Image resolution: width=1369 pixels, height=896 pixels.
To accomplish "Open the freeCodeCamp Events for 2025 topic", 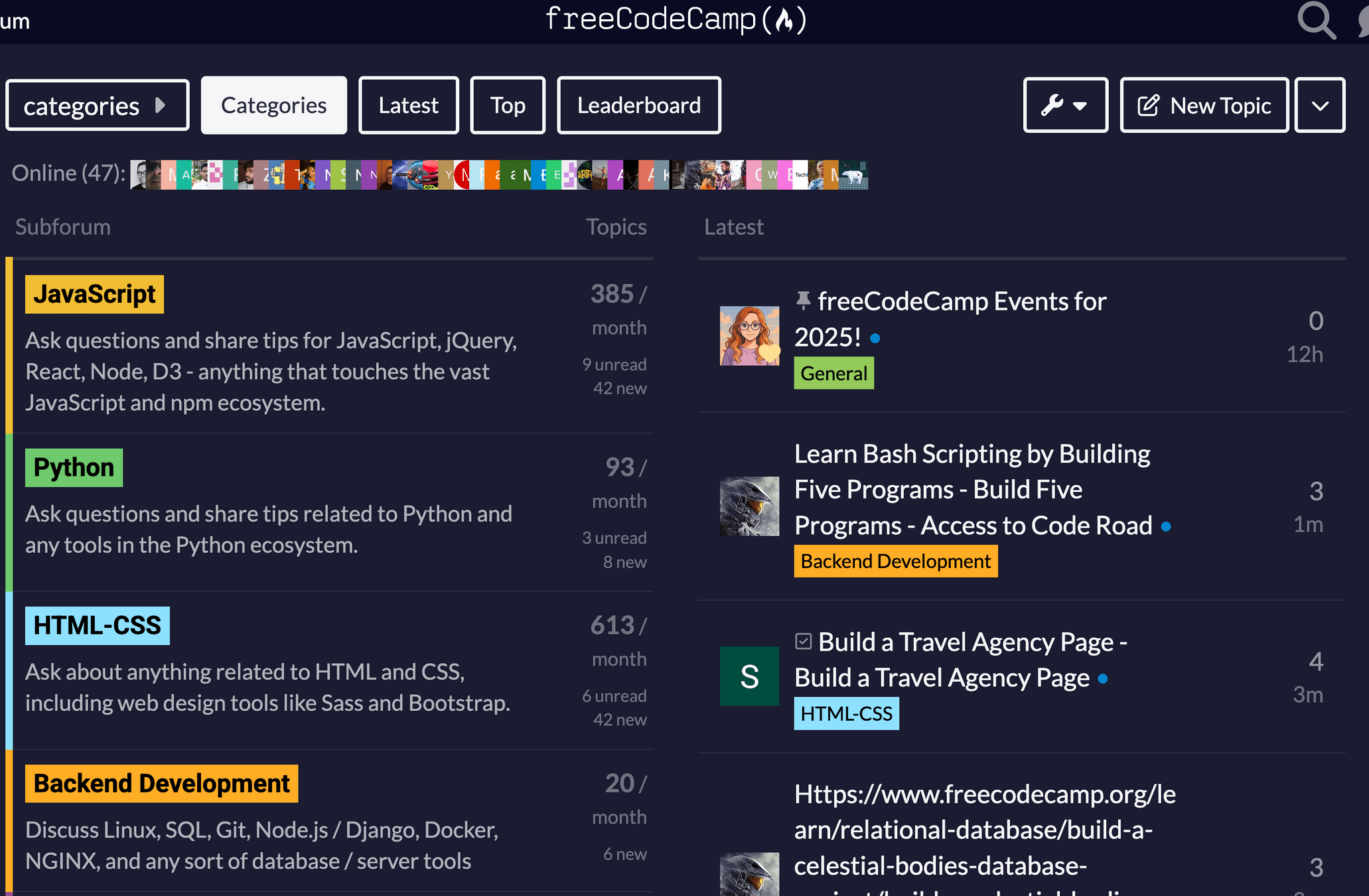I will point(950,319).
